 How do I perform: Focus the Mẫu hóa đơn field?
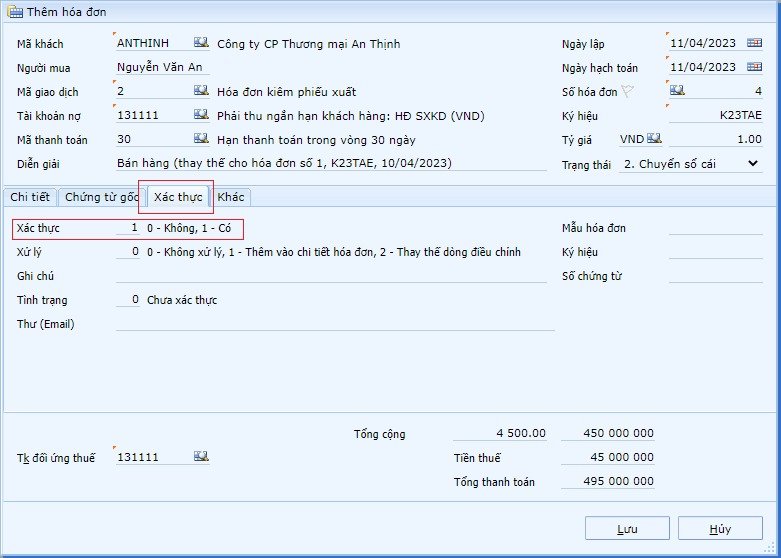716,228
